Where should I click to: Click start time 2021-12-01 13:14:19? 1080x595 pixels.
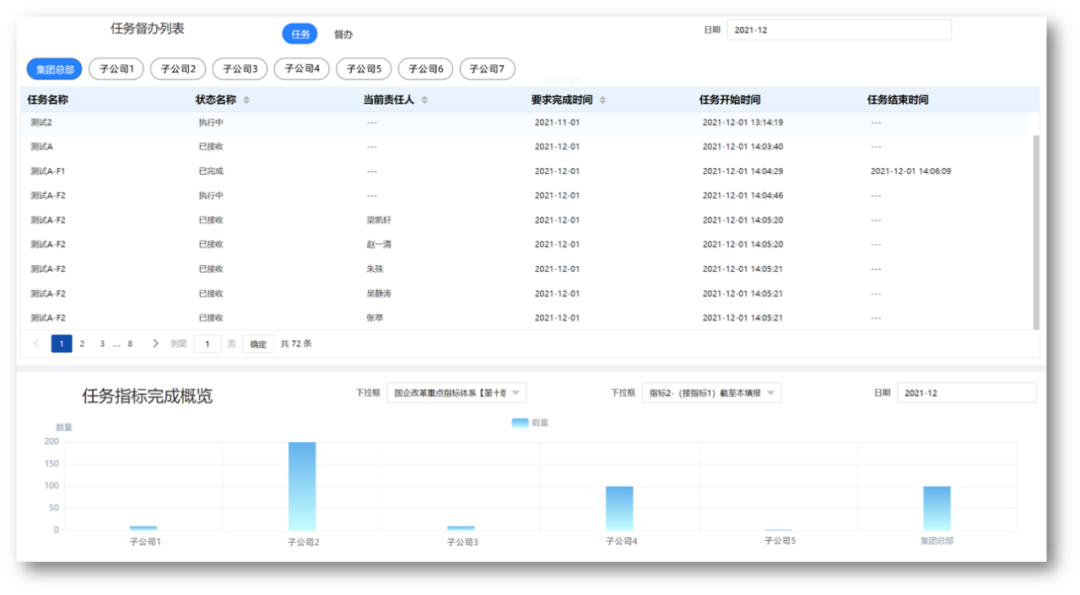(742, 123)
